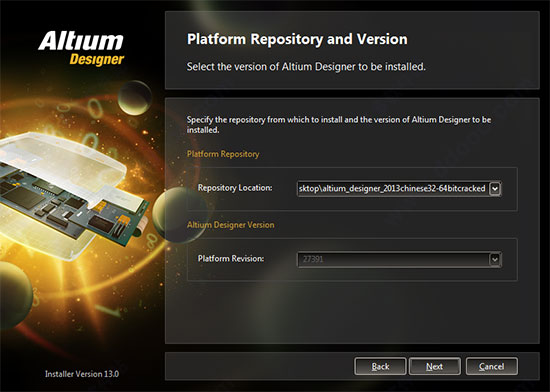
Task: Click the small planet near the logo
Action: [135, 98]
